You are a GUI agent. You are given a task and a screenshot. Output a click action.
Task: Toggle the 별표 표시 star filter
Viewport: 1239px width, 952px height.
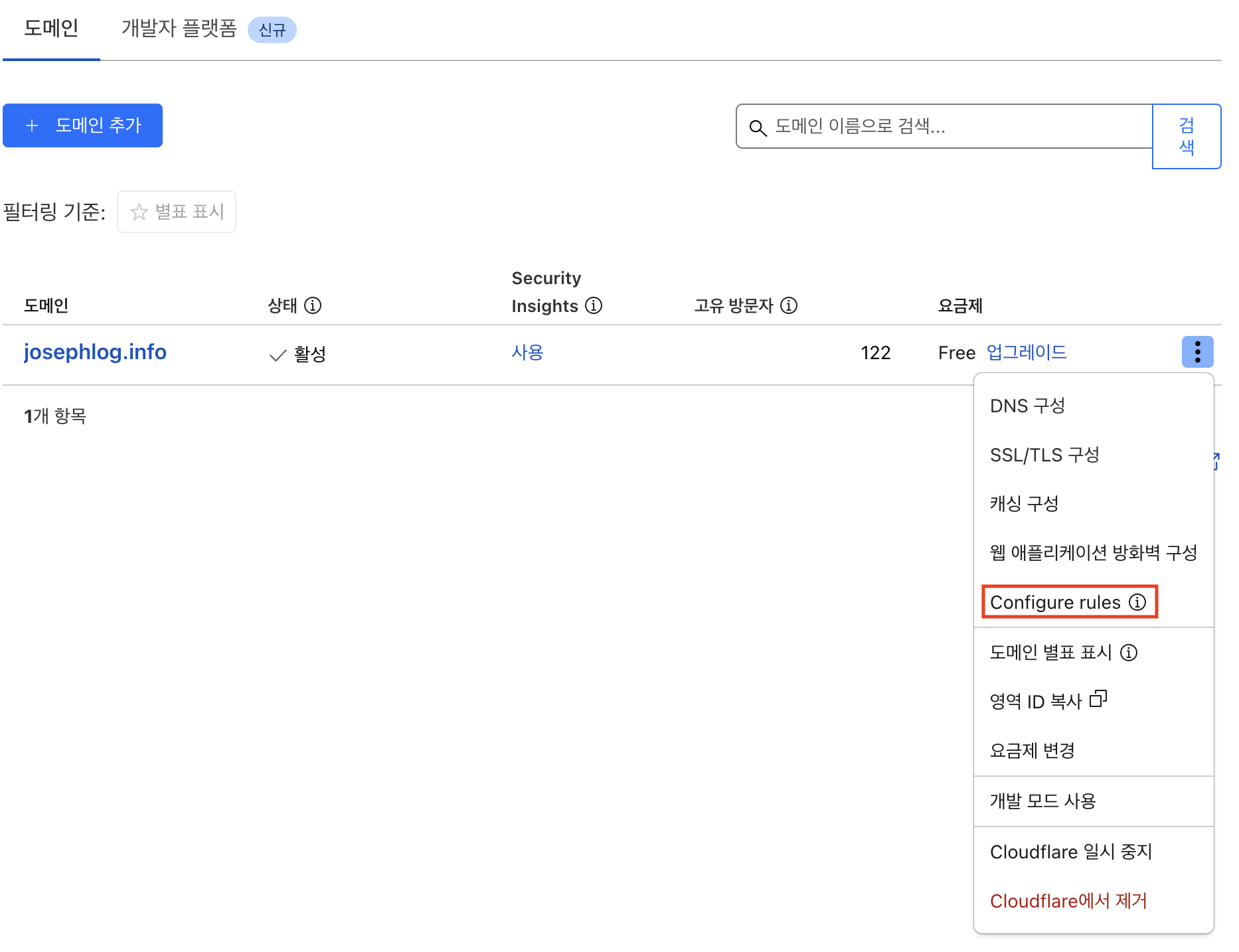177,212
